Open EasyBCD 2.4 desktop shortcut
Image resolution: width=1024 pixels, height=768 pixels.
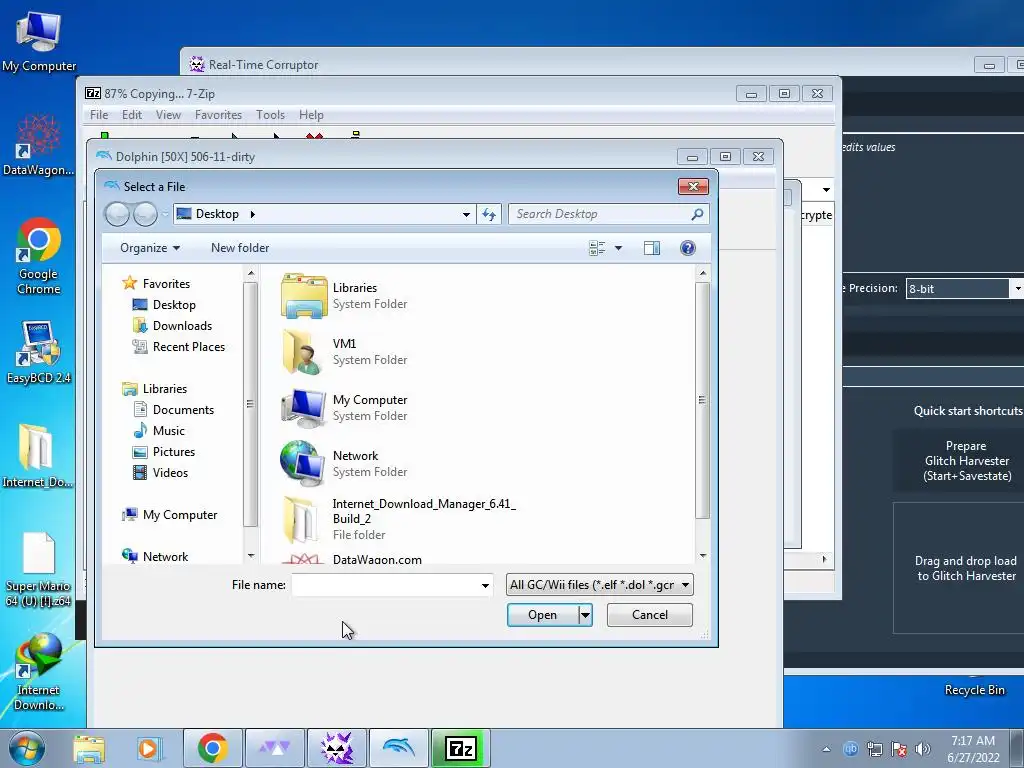[x=39, y=353]
